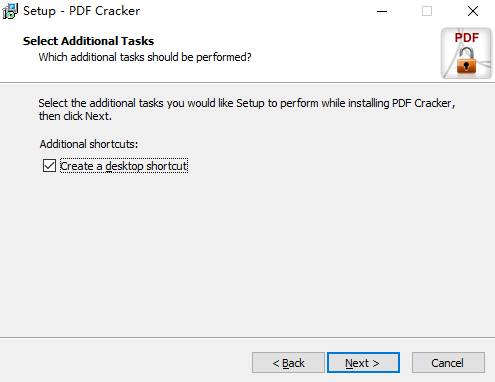Close the Setup window with the X

[x=473, y=11]
